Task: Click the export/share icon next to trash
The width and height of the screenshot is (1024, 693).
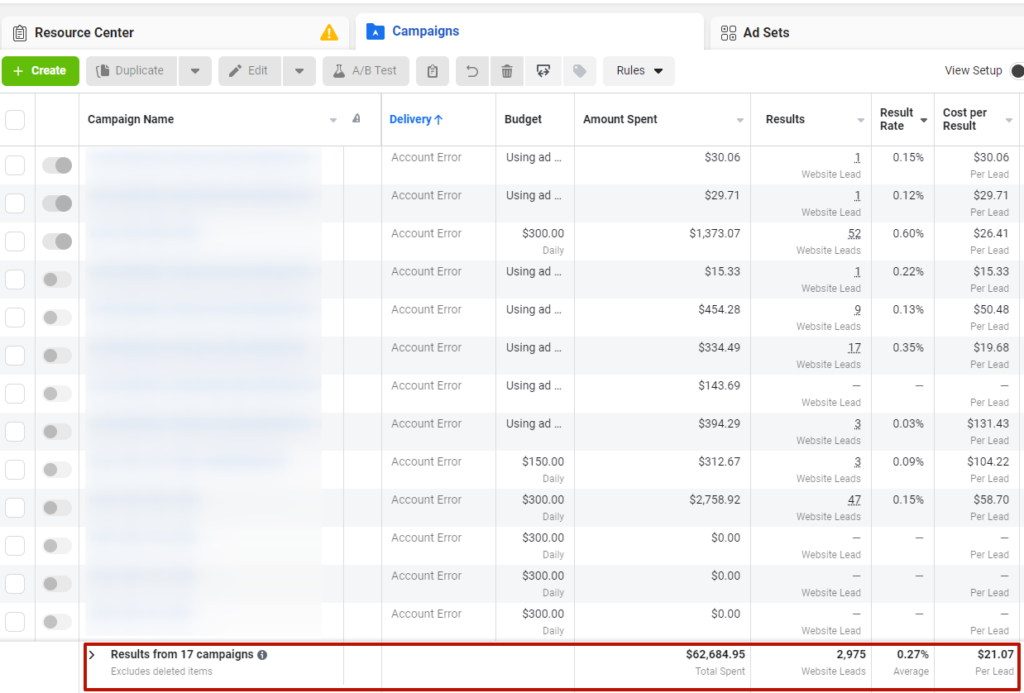Action: coord(543,71)
